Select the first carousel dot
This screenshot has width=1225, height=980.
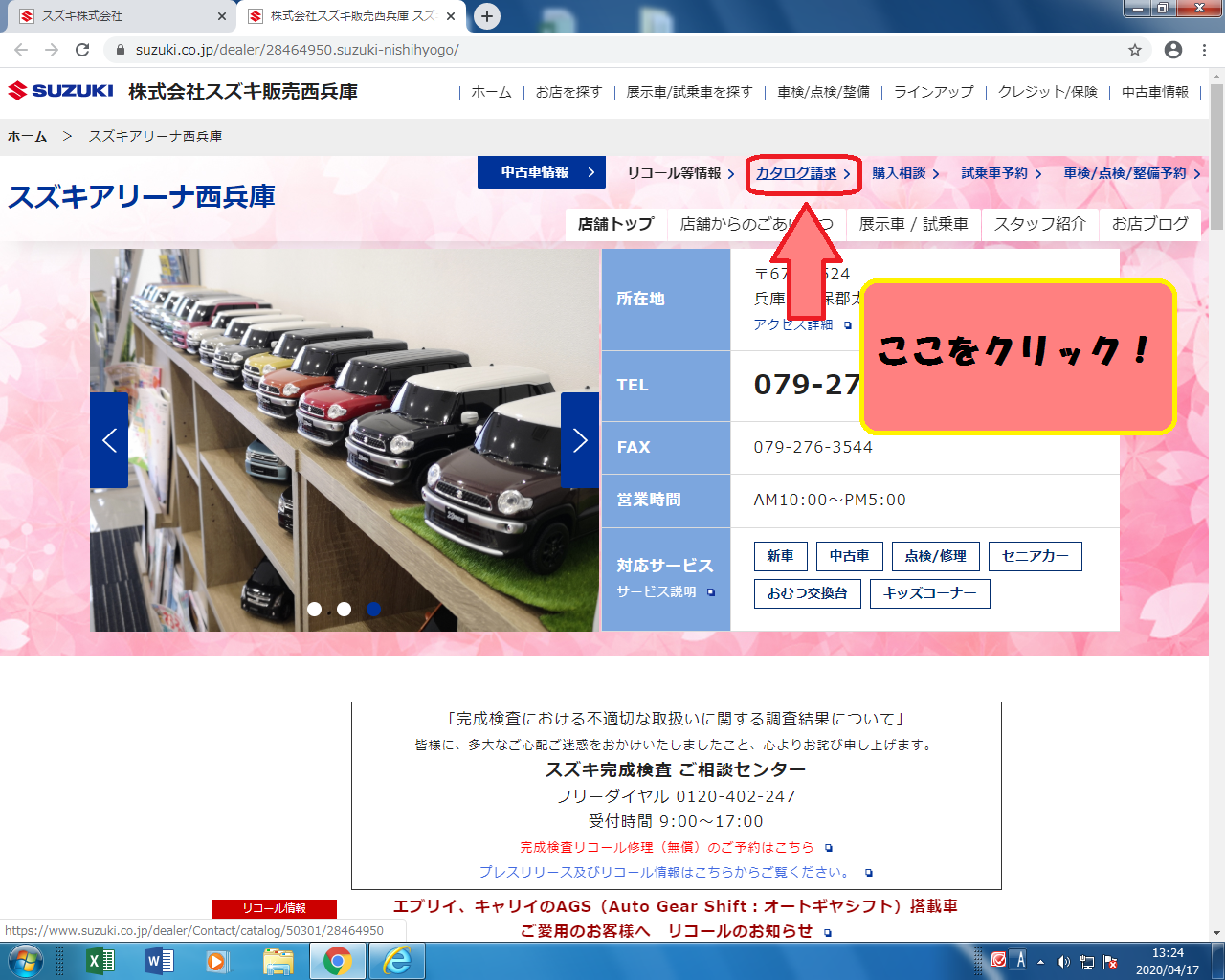pyautogui.click(x=314, y=609)
